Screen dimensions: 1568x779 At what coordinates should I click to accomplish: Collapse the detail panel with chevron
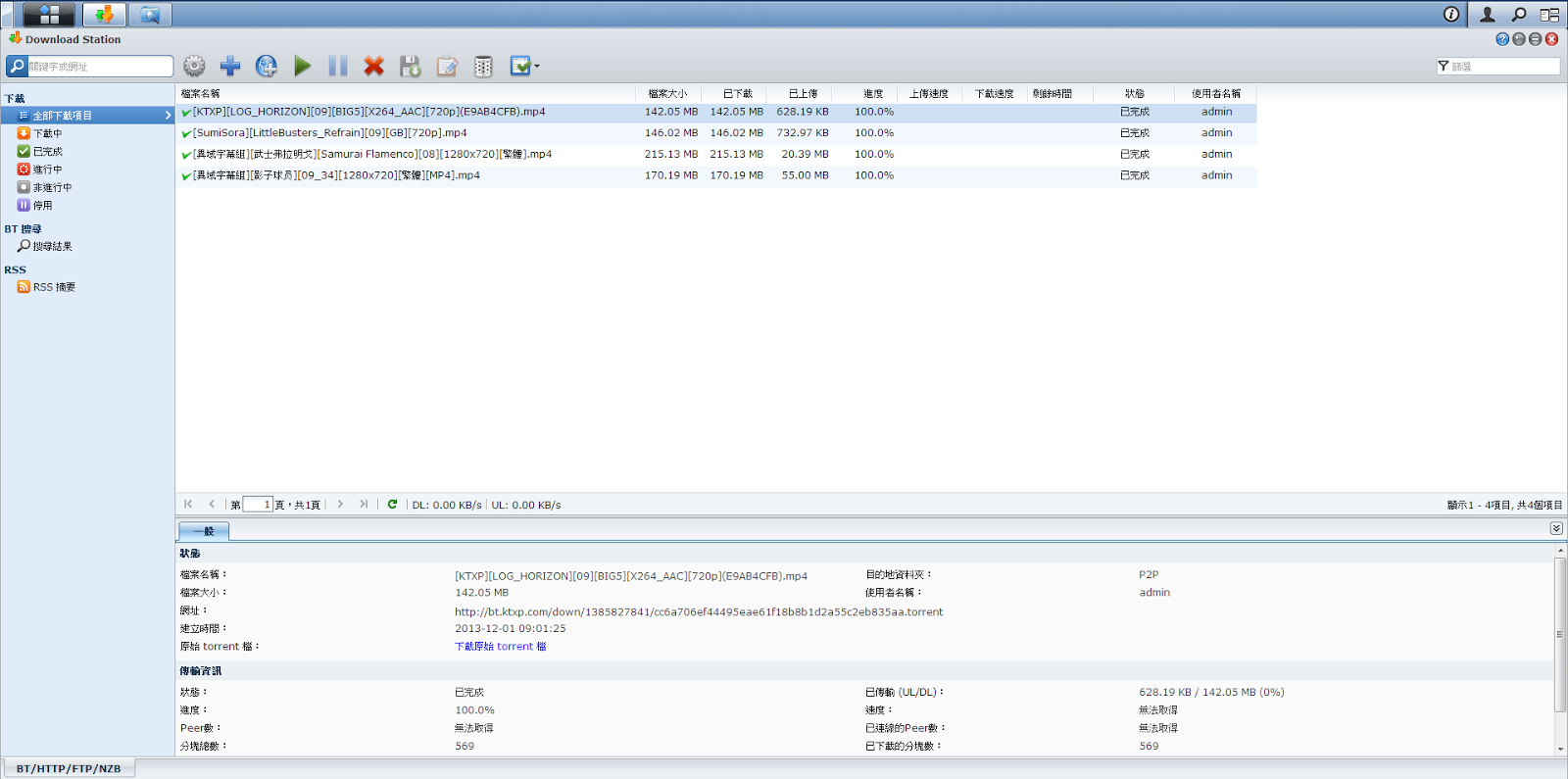pos(1556,528)
